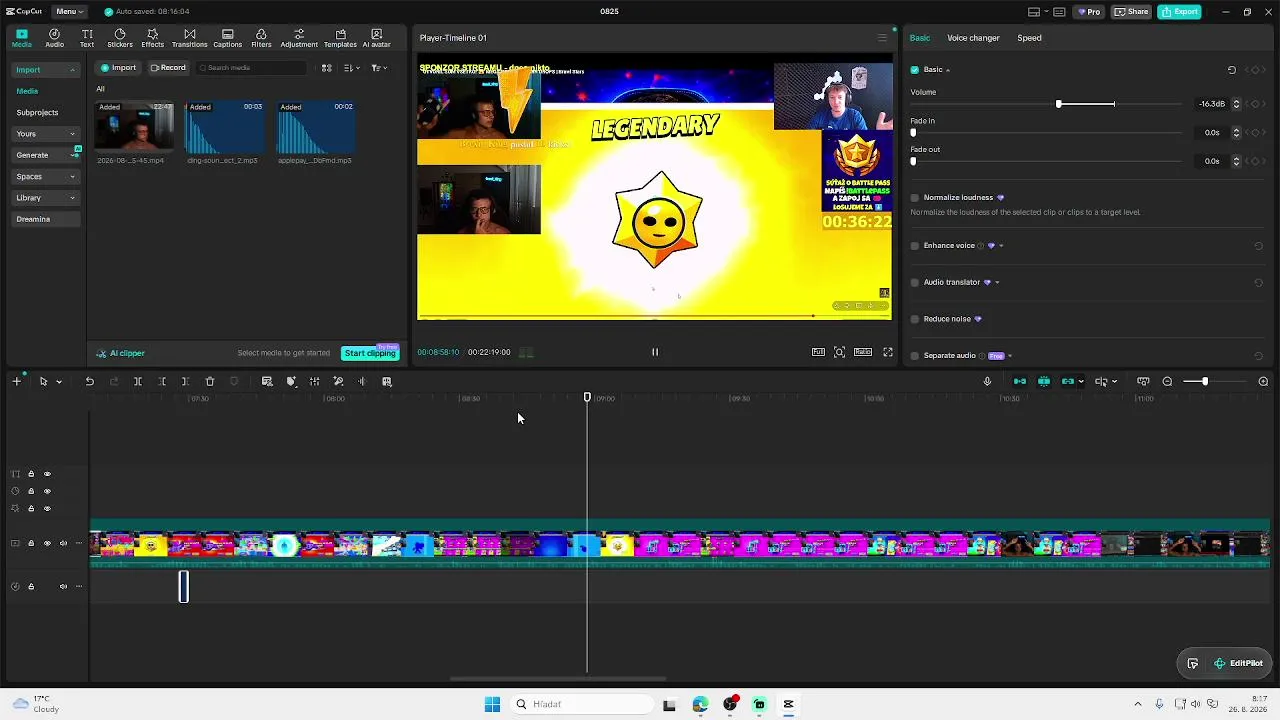This screenshot has width=1280, height=720.
Task: Click the Record button
Action: 168,68
